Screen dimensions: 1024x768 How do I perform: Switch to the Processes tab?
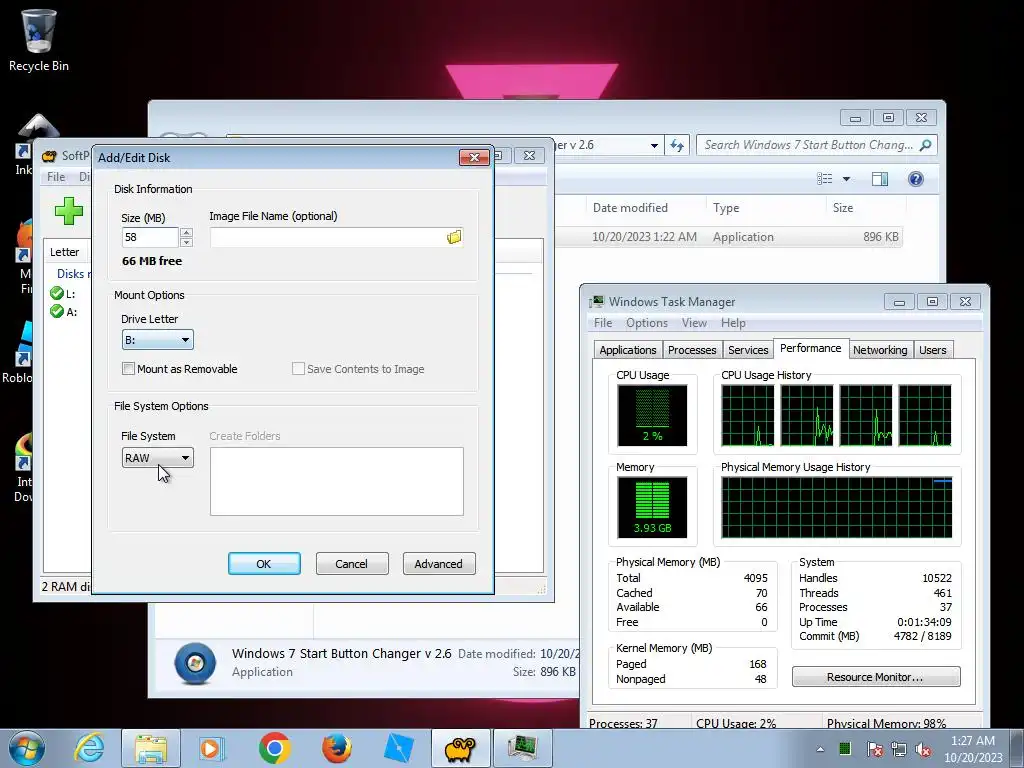692,350
